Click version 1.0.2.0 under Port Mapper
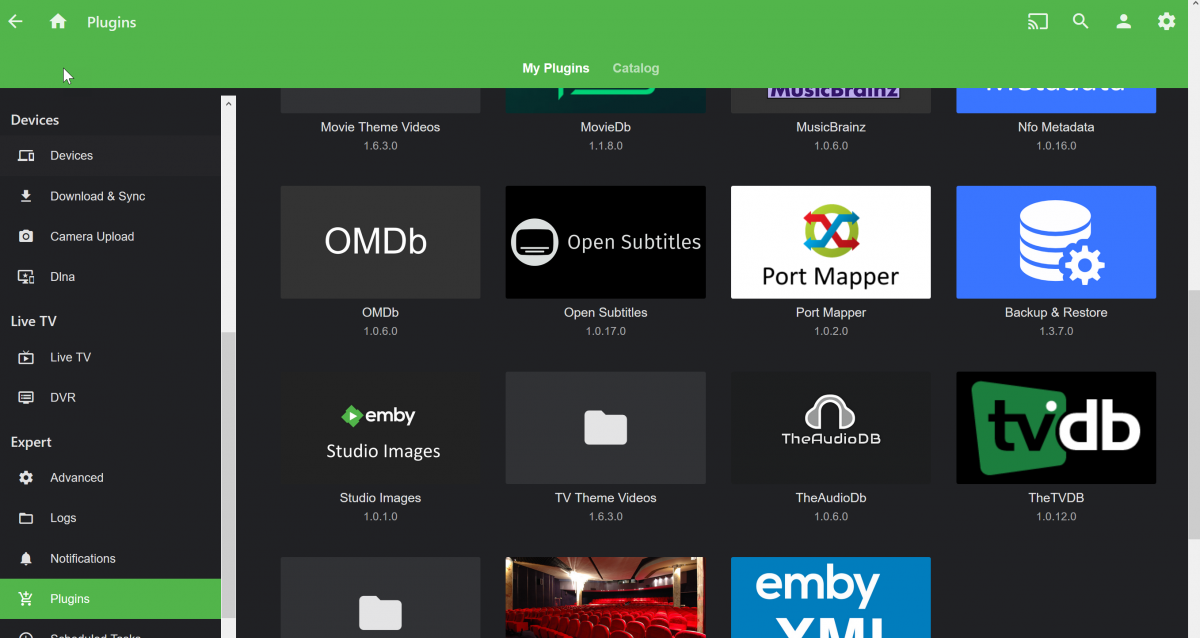Screen dimensions: 1200x638 pos(831,331)
